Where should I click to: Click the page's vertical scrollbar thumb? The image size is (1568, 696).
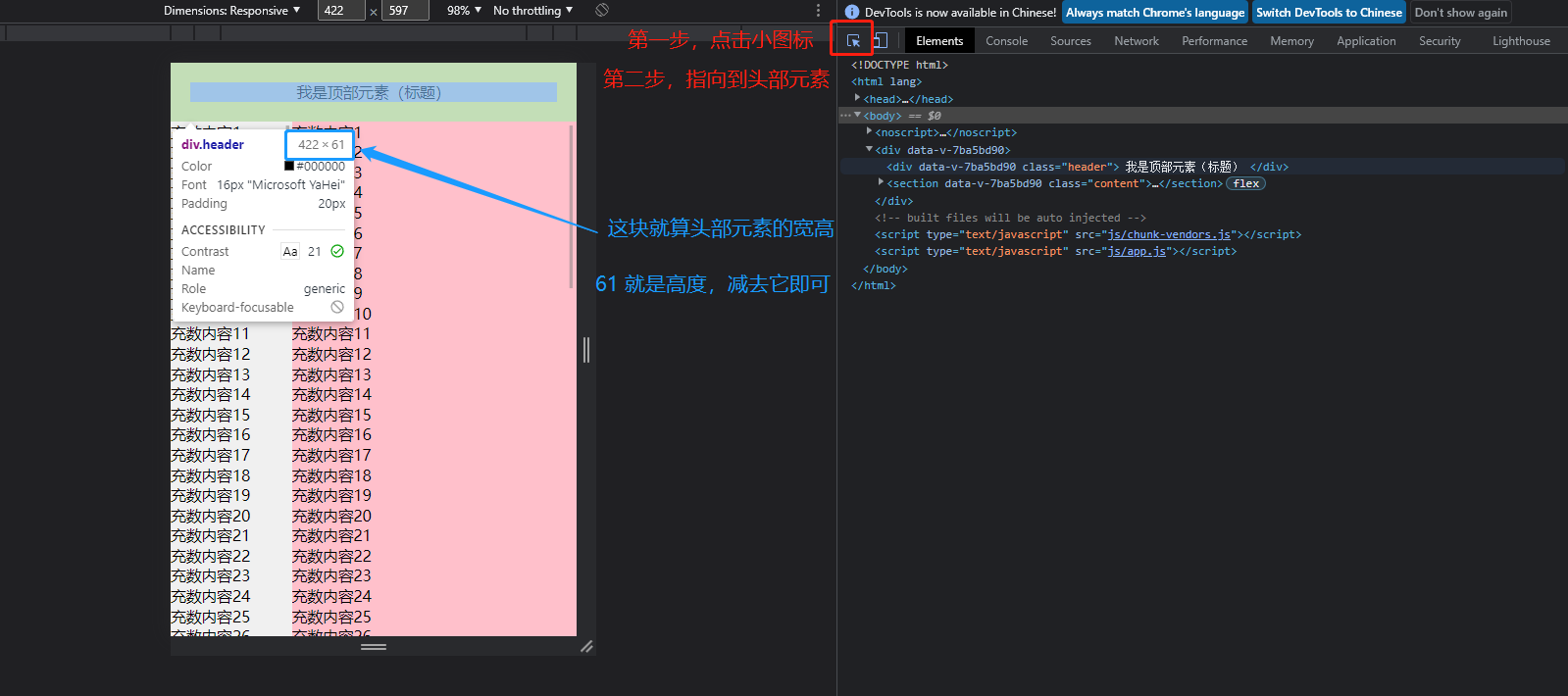pyautogui.click(x=572, y=206)
